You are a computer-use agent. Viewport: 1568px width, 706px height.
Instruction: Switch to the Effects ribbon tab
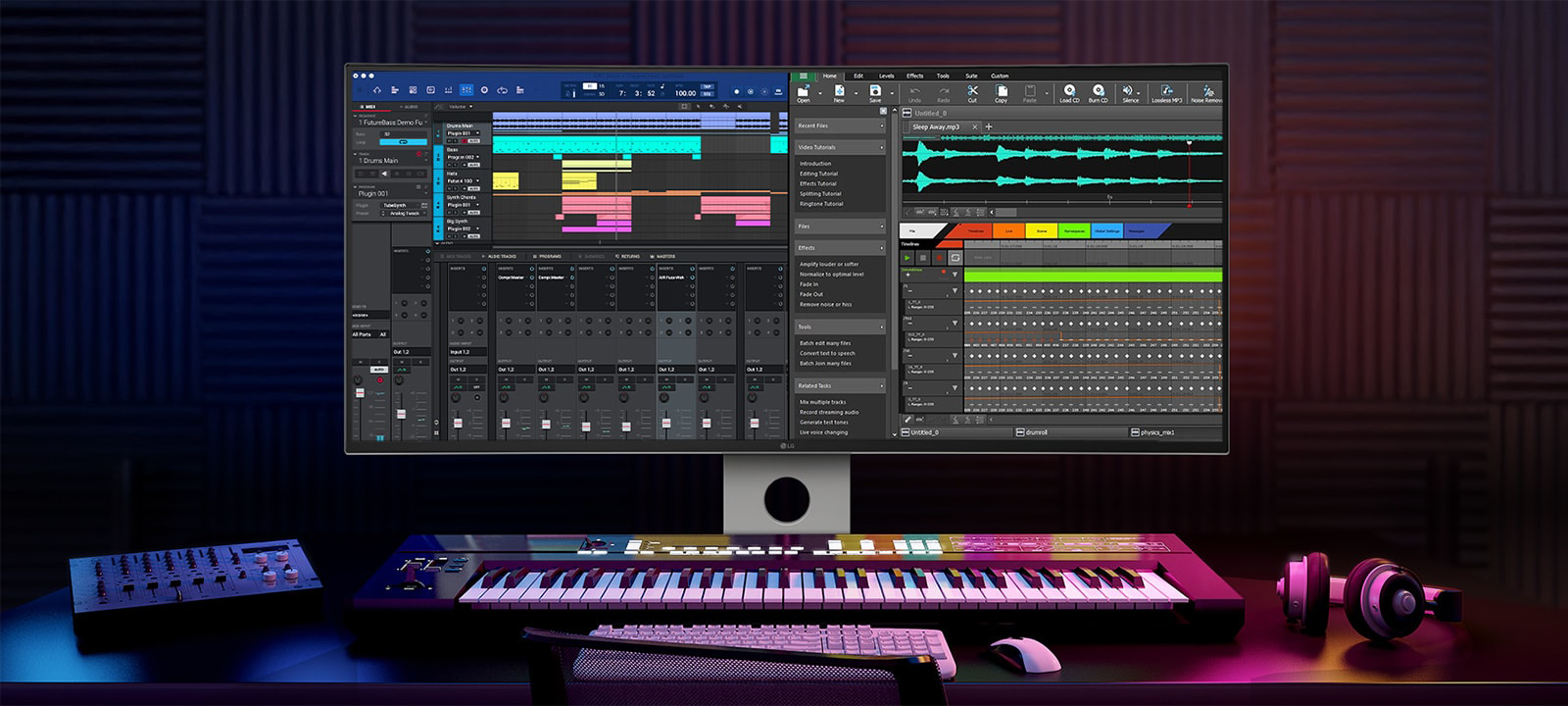(914, 76)
